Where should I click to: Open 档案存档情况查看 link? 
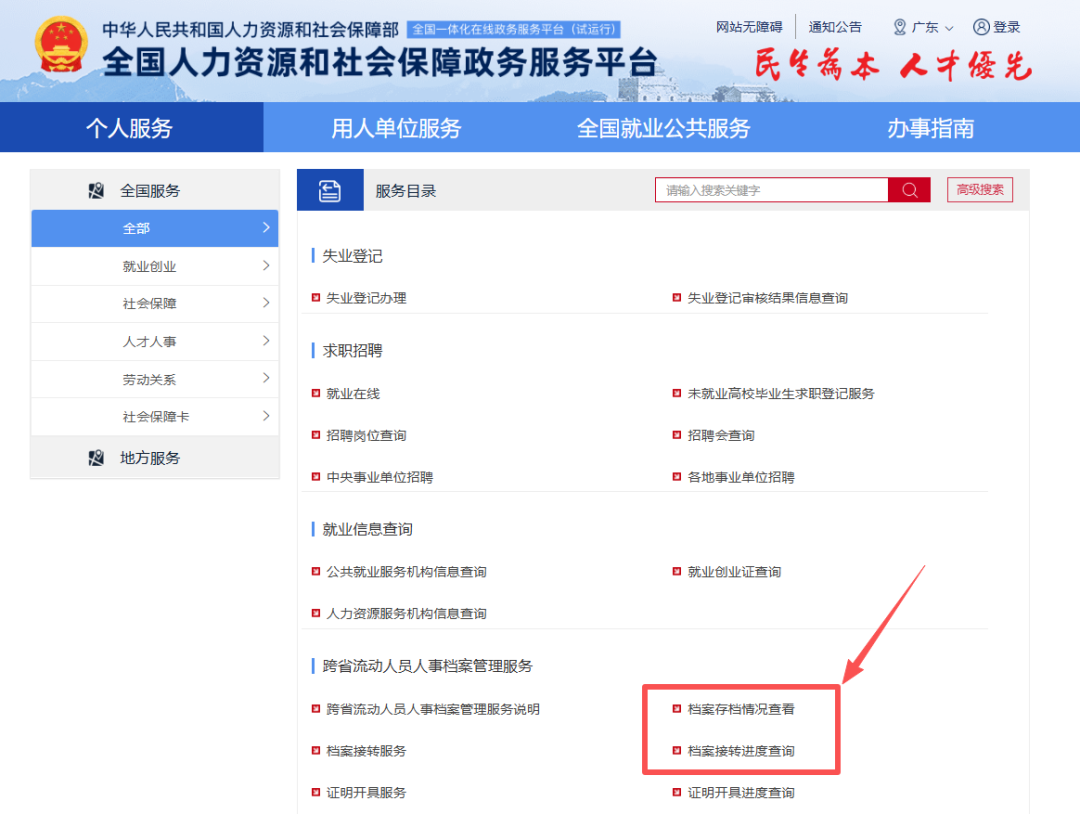pos(740,709)
